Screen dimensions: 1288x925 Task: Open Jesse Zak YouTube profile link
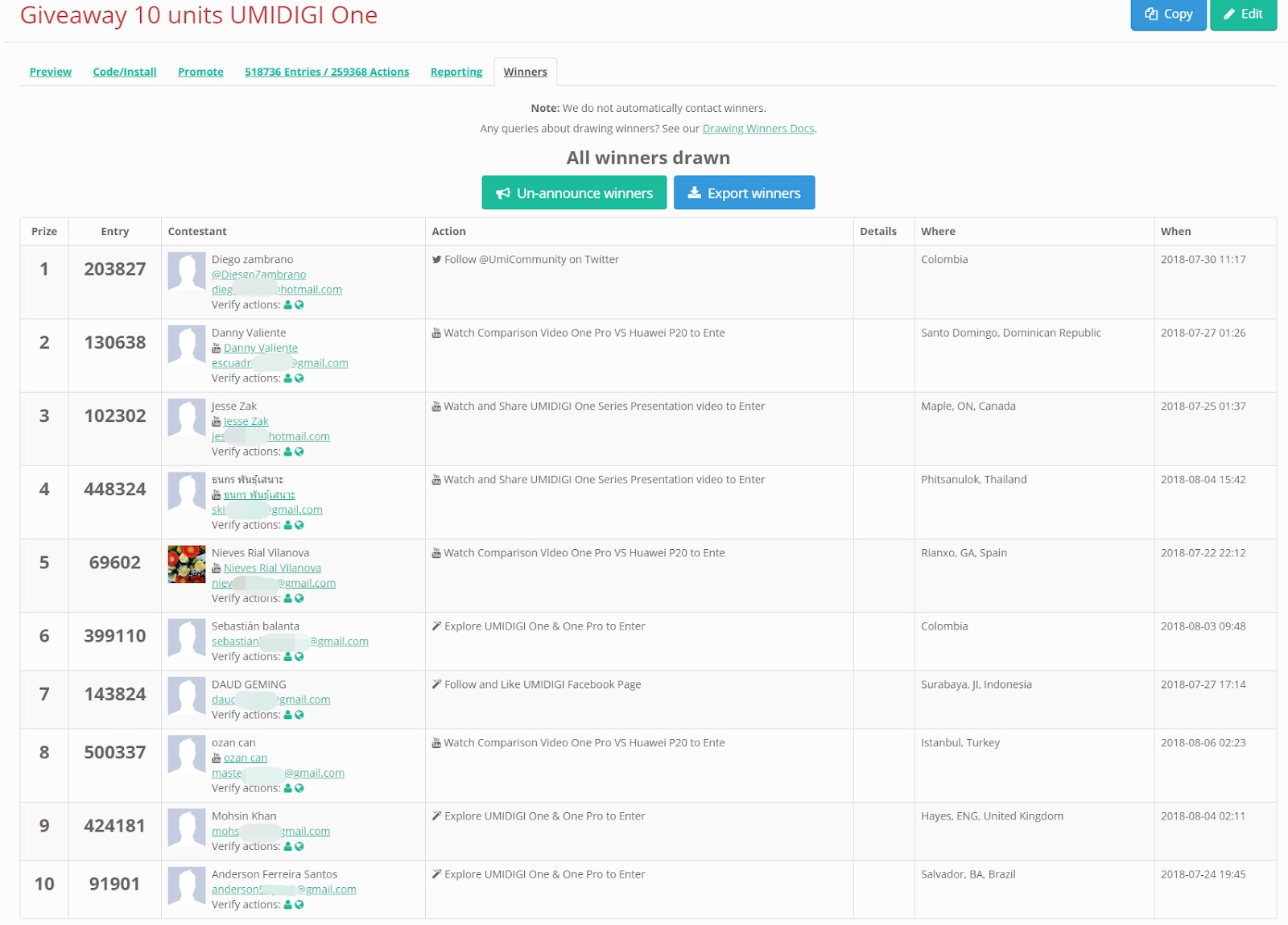click(246, 421)
